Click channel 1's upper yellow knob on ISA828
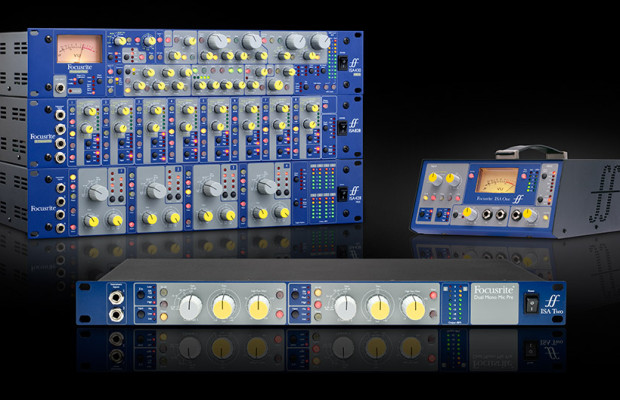This screenshot has width=620, height=400. click(89, 111)
